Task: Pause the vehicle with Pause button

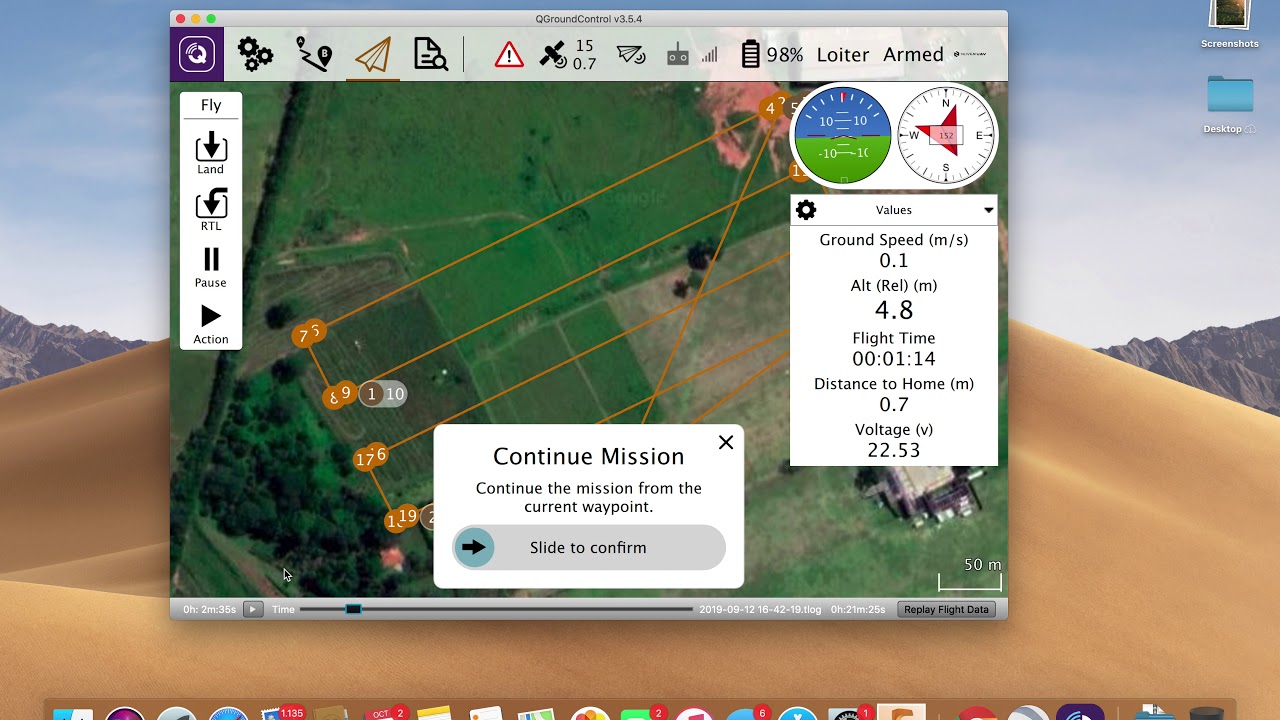Action: tap(211, 267)
